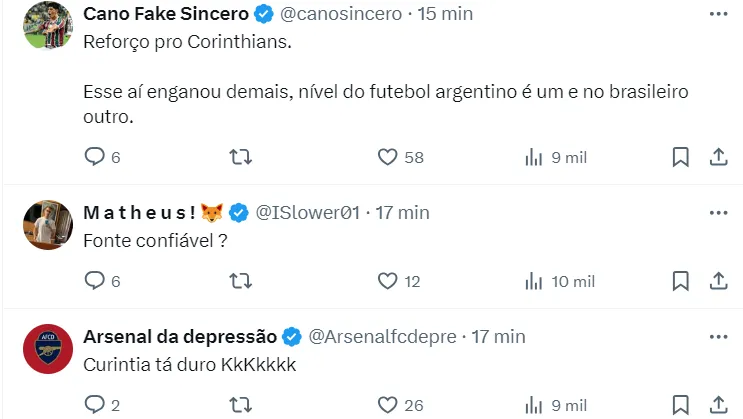Reply to Matheus's 'Fonte confiável' tweet
This screenshot has width=743, height=419.
tap(95, 281)
